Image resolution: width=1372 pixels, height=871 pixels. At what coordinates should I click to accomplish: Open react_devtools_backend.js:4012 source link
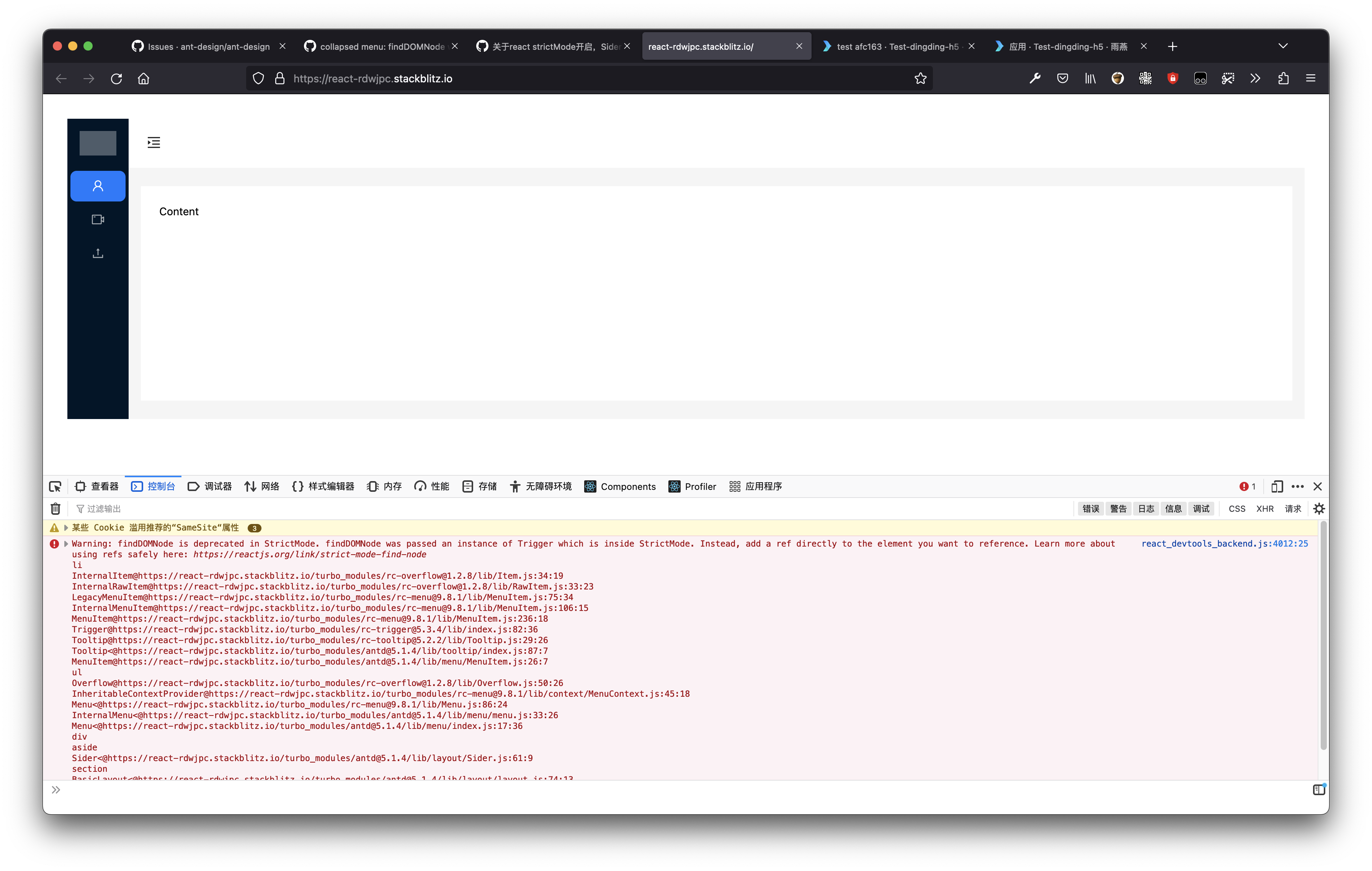pyautogui.click(x=1224, y=543)
